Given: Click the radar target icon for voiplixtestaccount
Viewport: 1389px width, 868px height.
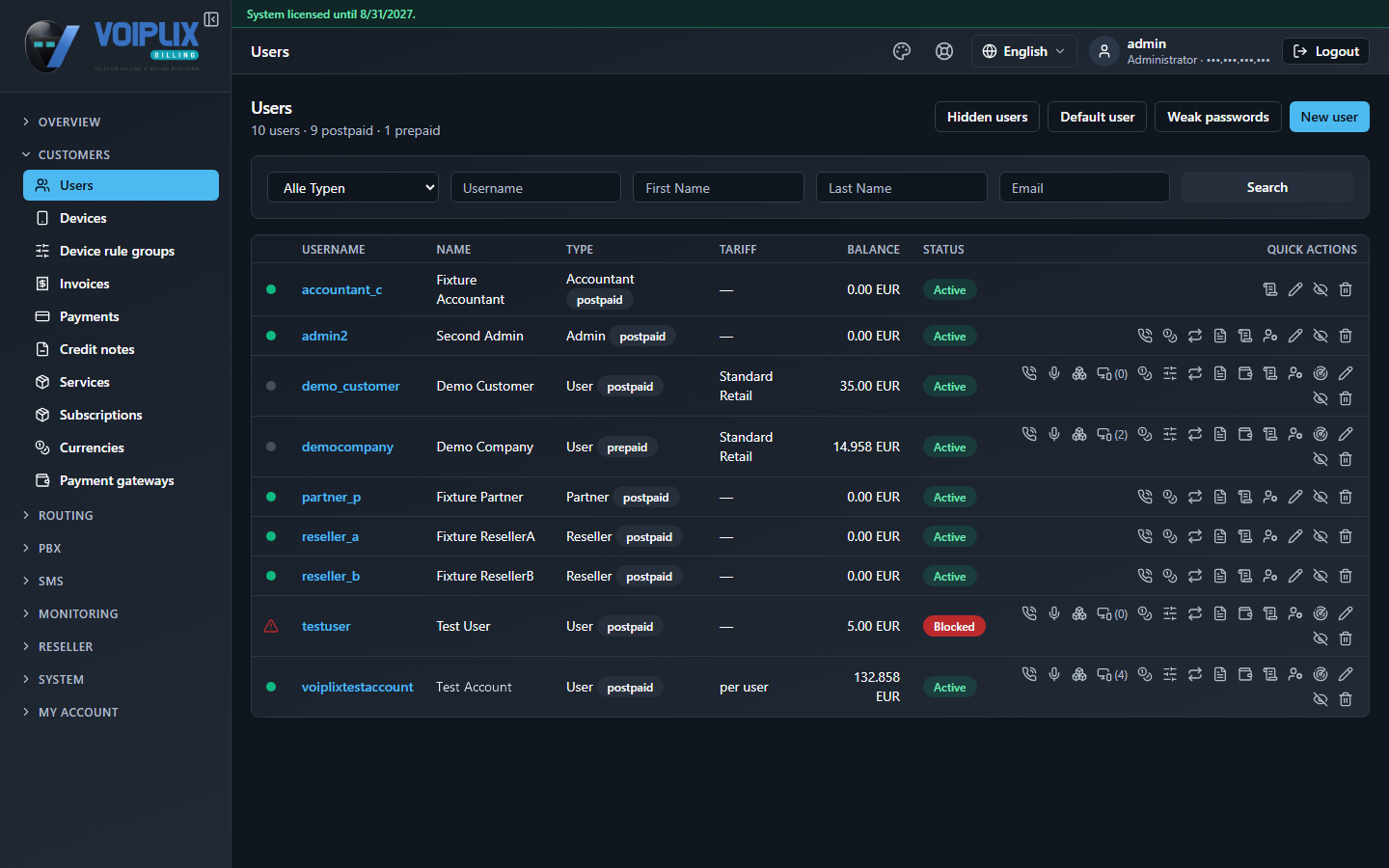Looking at the screenshot, I should tap(1321, 674).
